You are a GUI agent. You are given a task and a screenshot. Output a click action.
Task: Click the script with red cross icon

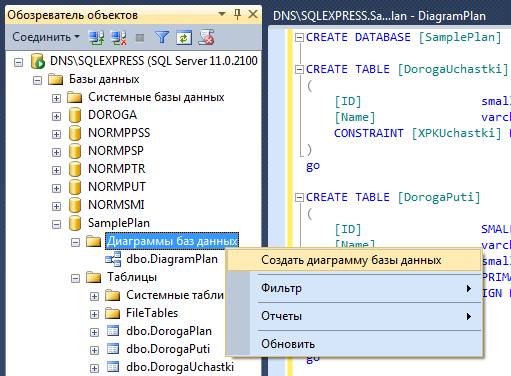(206, 37)
